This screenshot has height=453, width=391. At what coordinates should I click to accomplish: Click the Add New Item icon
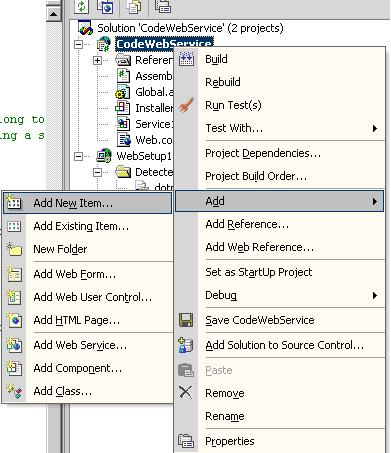click(x=13, y=202)
